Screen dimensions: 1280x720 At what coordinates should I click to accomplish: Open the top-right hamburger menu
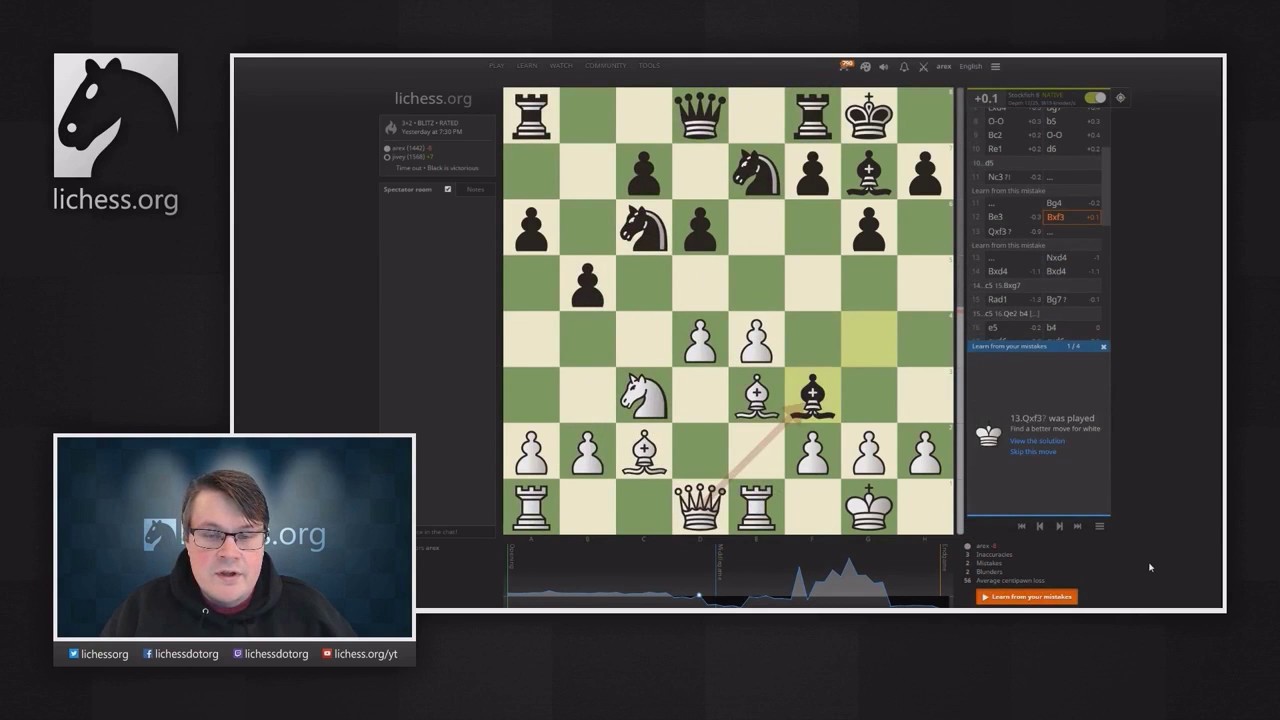click(995, 67)
